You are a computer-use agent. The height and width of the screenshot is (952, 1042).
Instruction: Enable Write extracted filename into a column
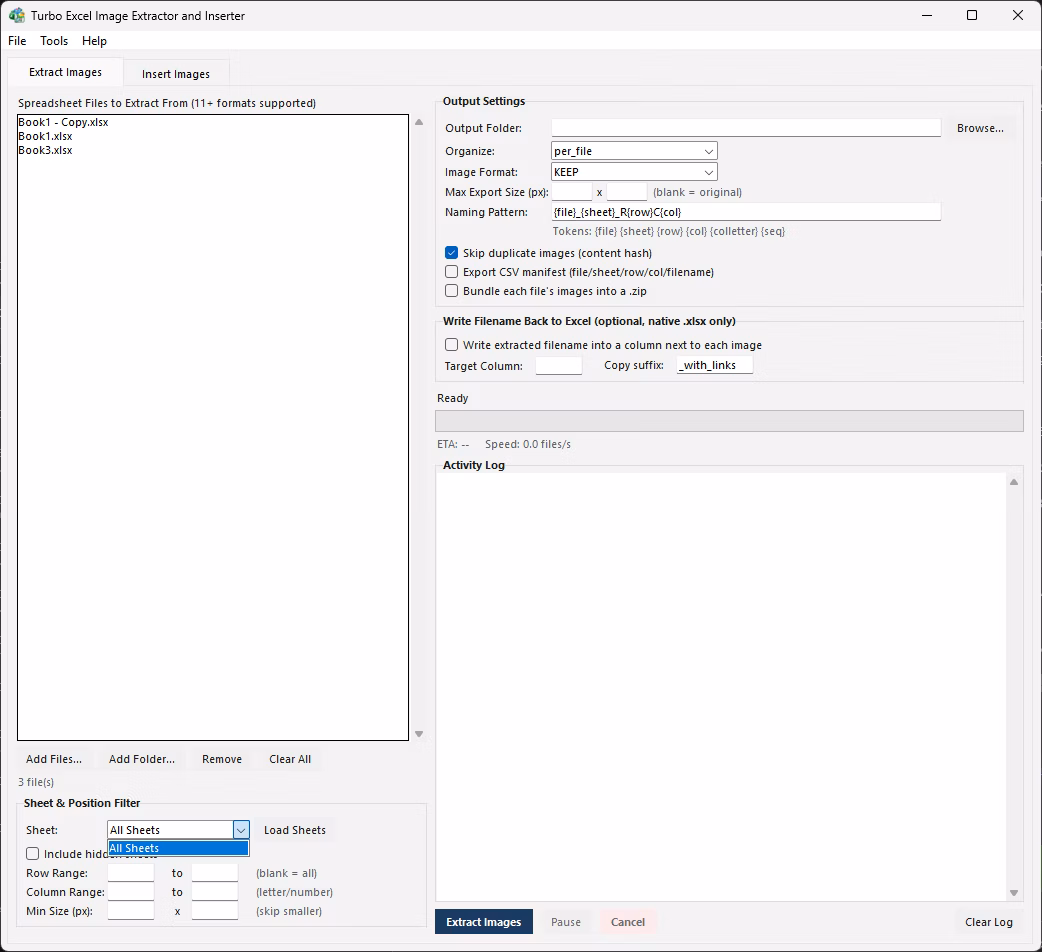451,345
